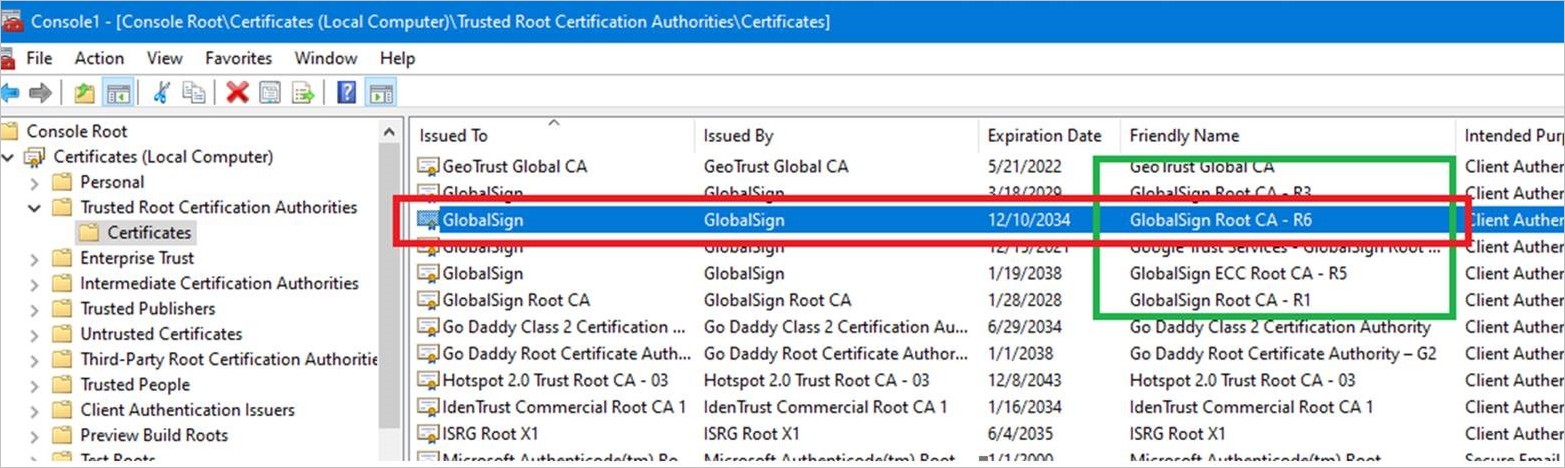Viewport: 1565px width, 468px height.
Task: Click the MMC icon beside File menu
Action: pos(9,58)
